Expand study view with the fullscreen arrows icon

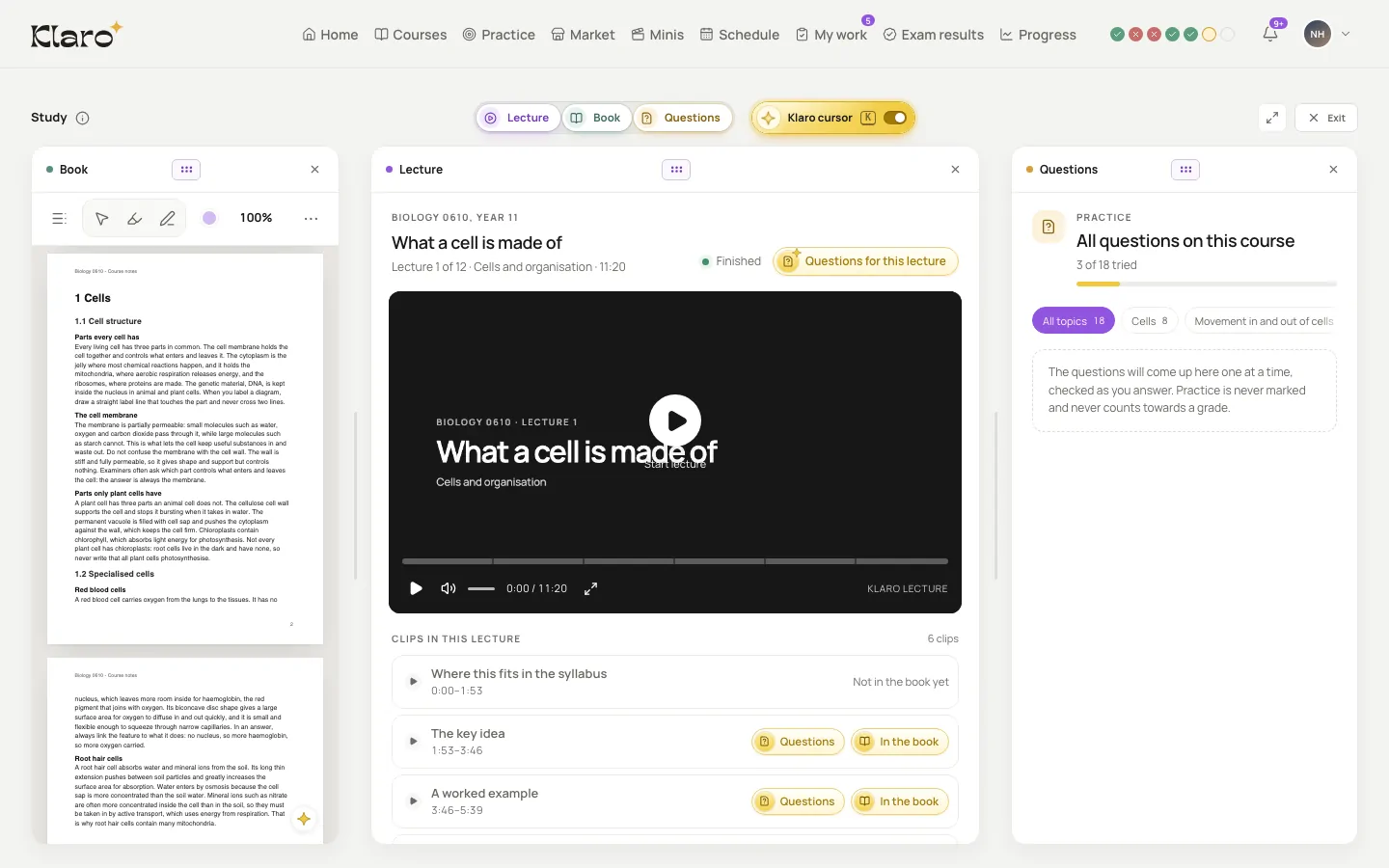1272,118
